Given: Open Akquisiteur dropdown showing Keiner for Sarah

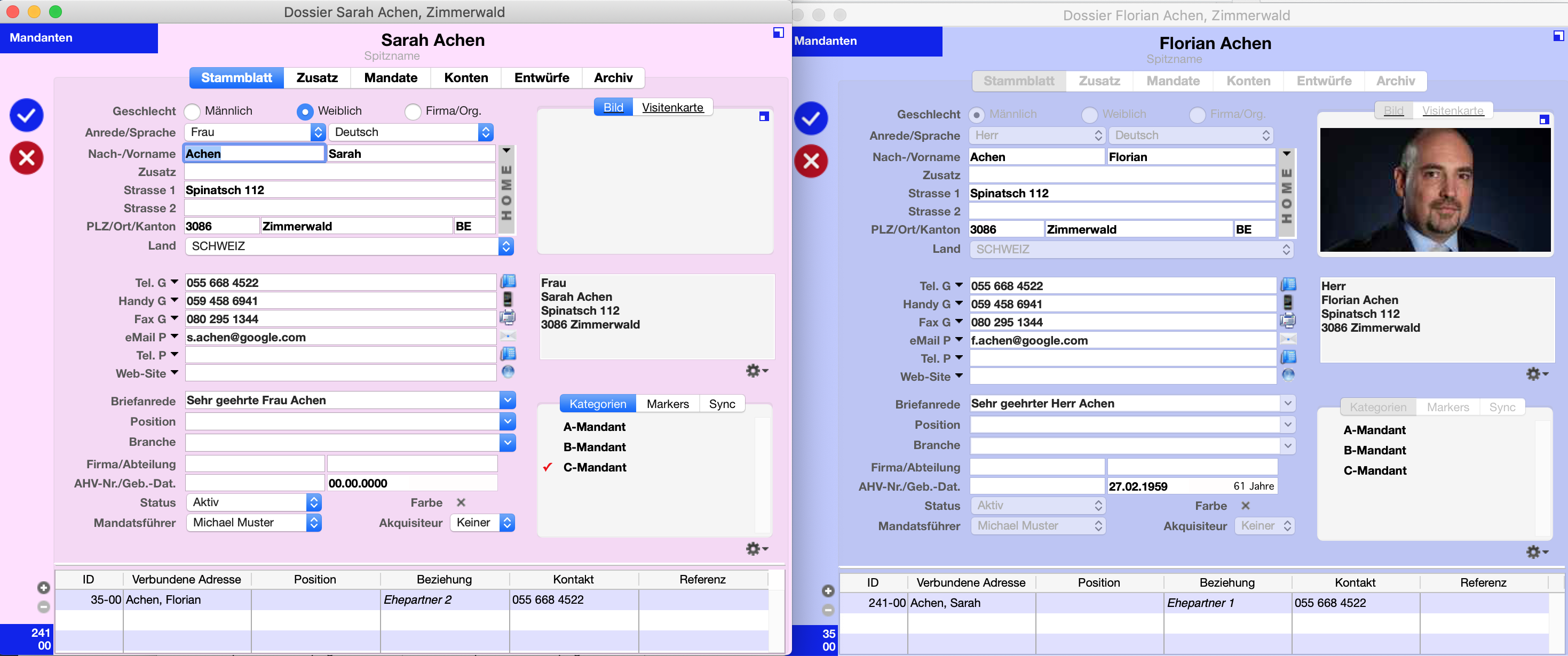Looking at the screenshot, I should pos(482,522).
